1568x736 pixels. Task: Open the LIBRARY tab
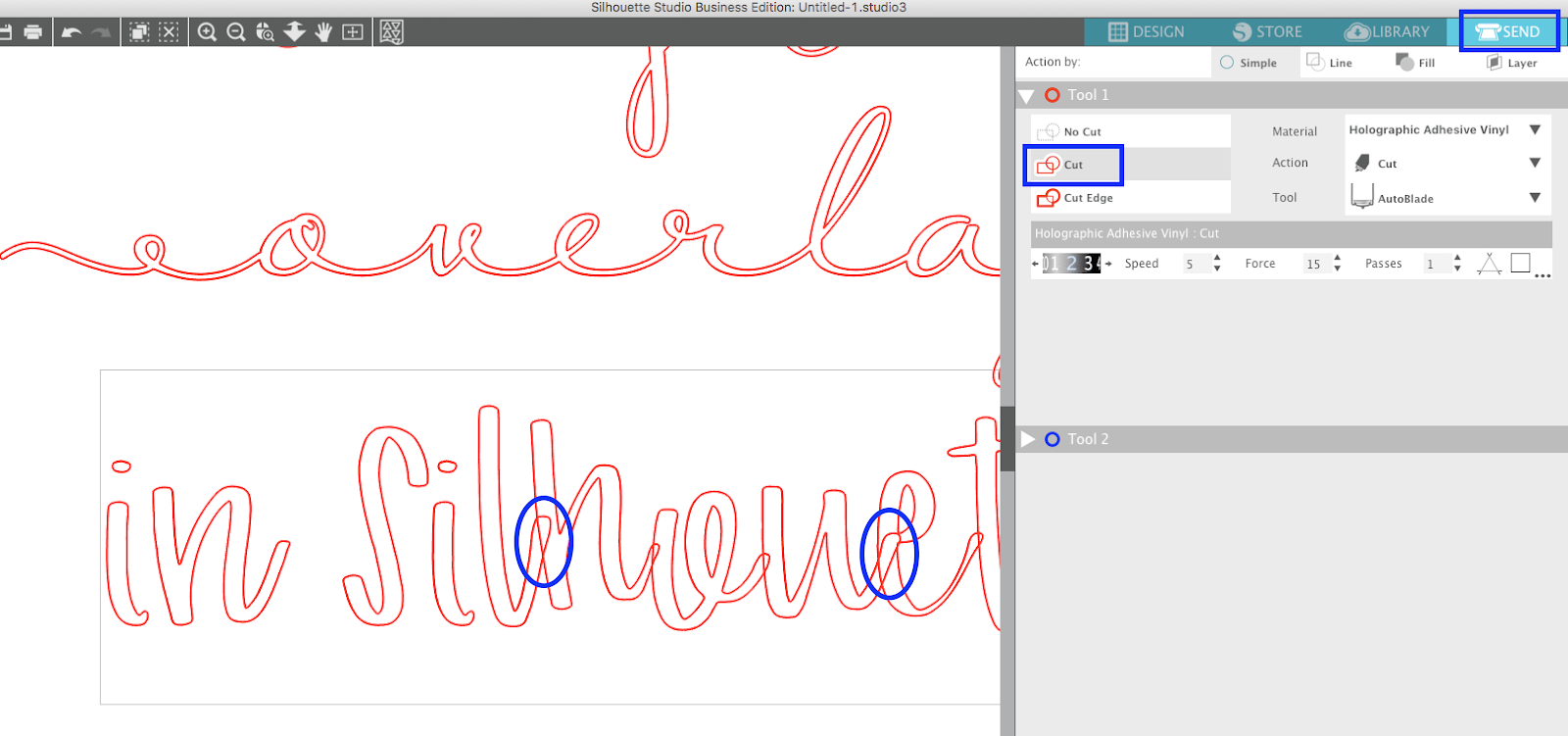pyautogui.click(x=1387, y=31)
